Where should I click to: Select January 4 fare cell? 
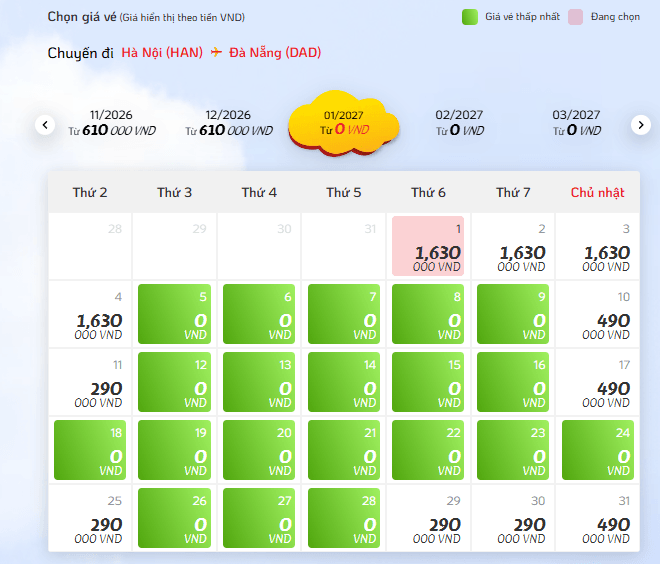(90, 314)
